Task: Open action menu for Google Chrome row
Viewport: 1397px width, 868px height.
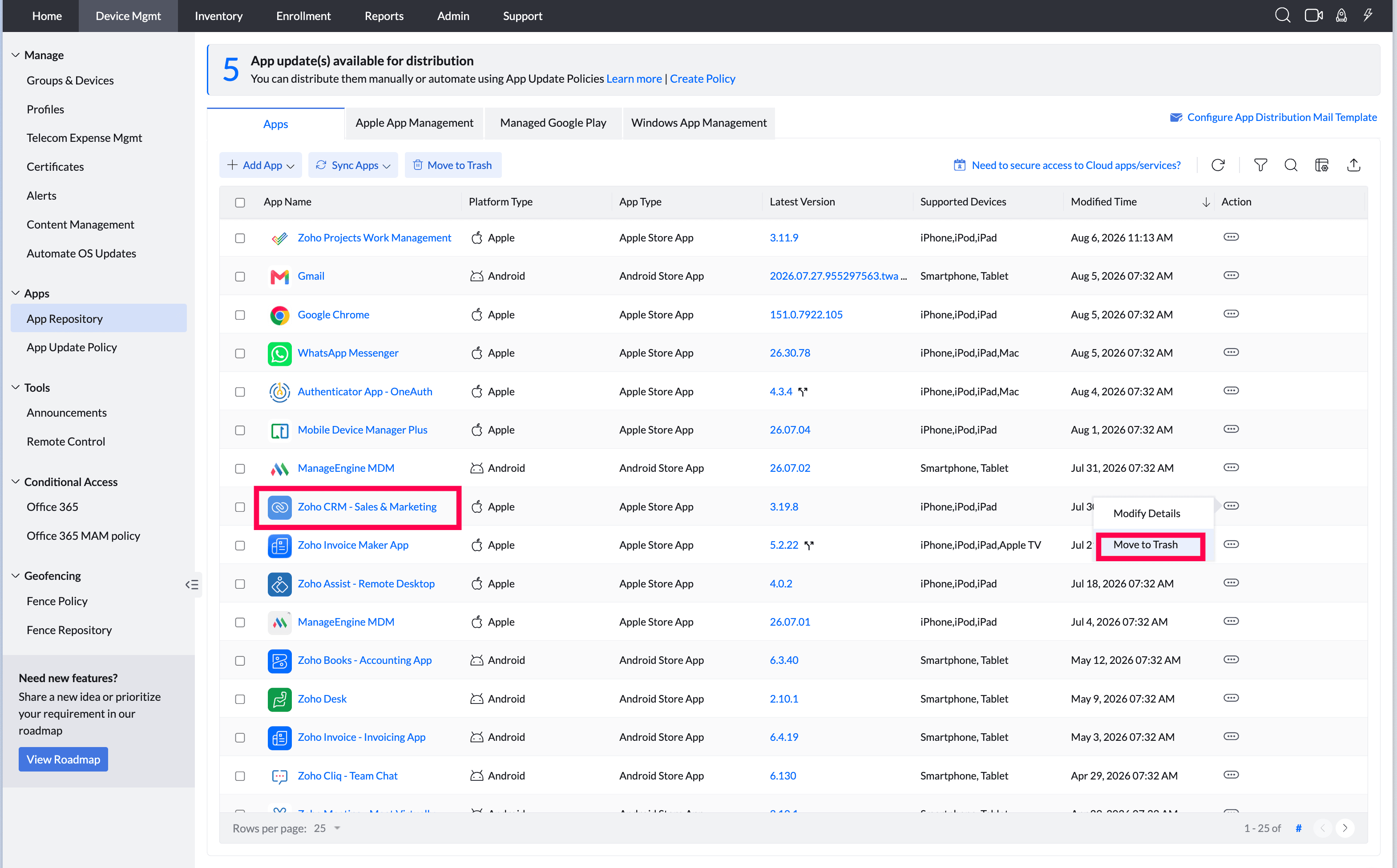Action: (1231, 314)
